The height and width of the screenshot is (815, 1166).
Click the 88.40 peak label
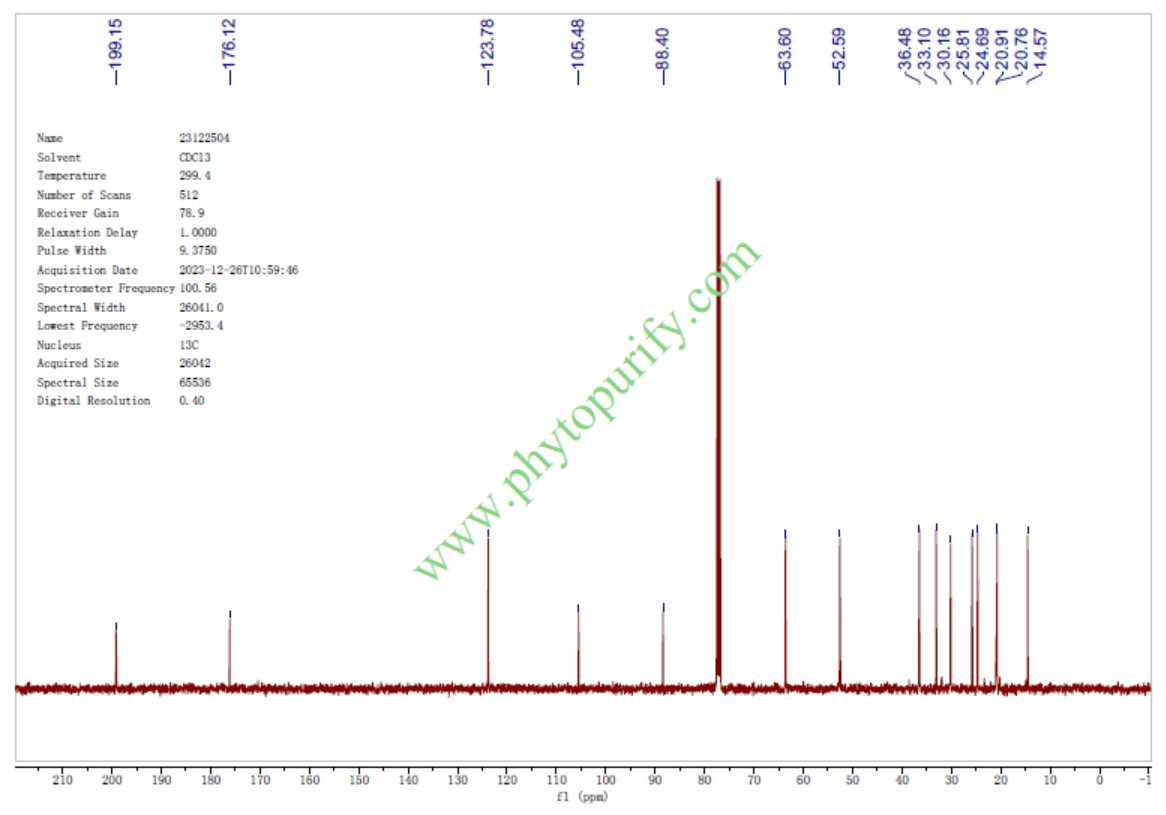tap(663, 47)
